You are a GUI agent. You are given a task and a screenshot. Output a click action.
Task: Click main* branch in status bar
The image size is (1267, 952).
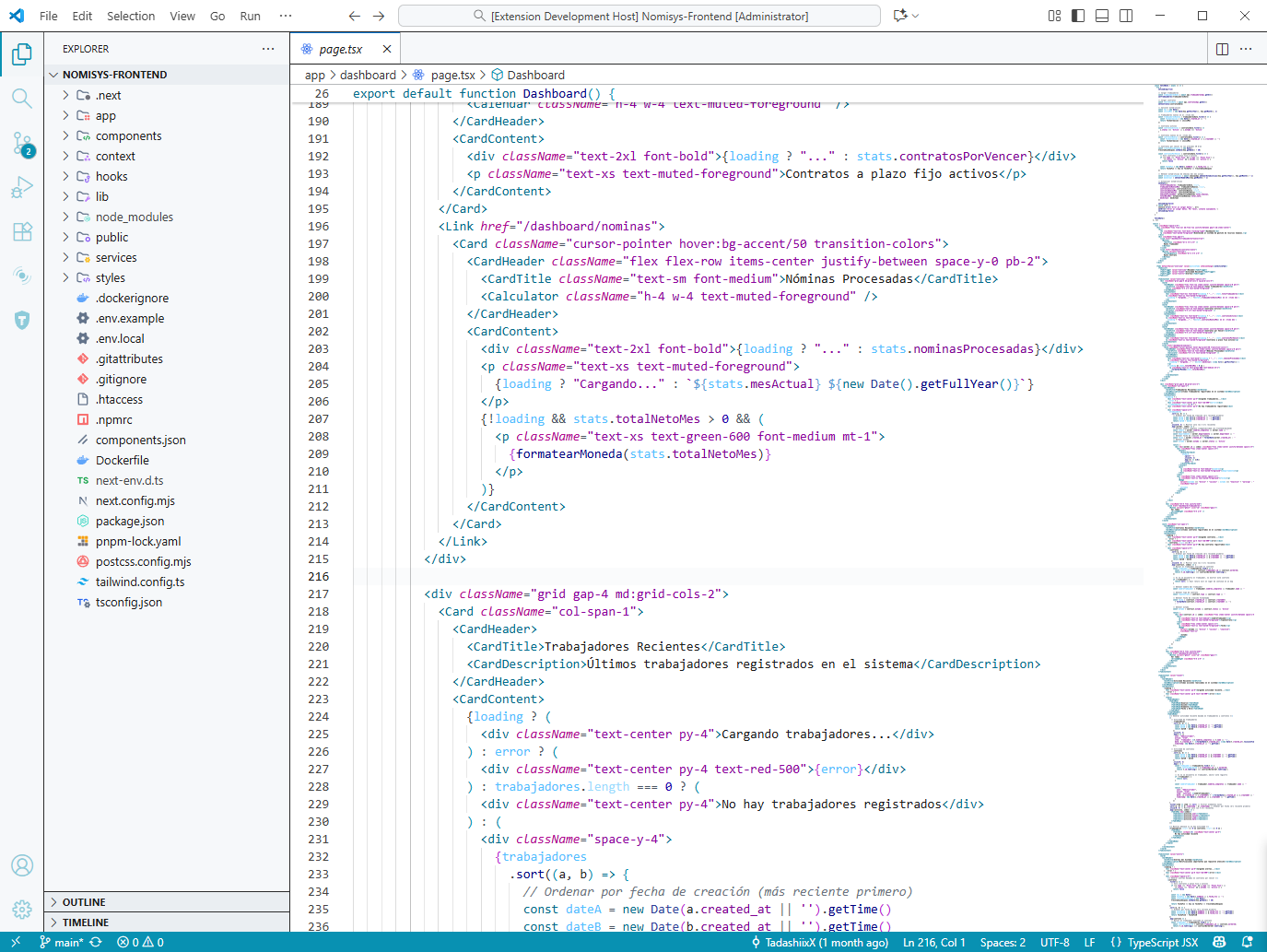62,942
